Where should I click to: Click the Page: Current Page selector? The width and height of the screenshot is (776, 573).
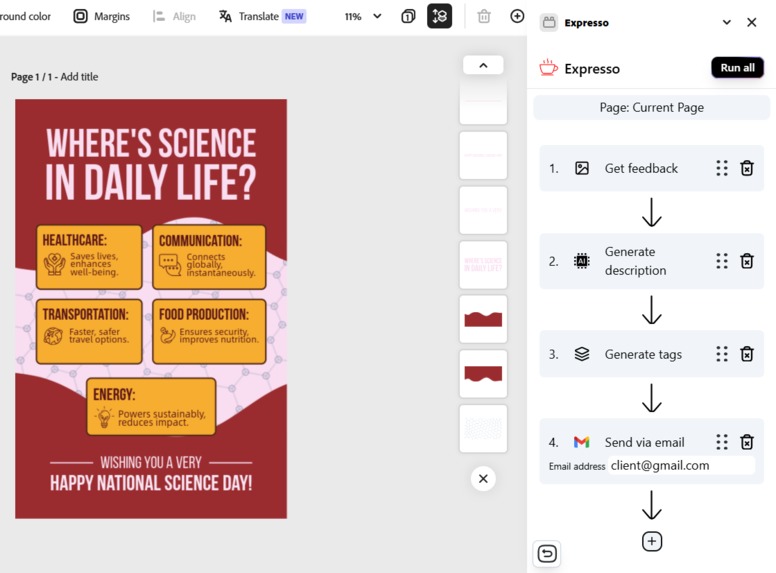[x=651, y=107]
